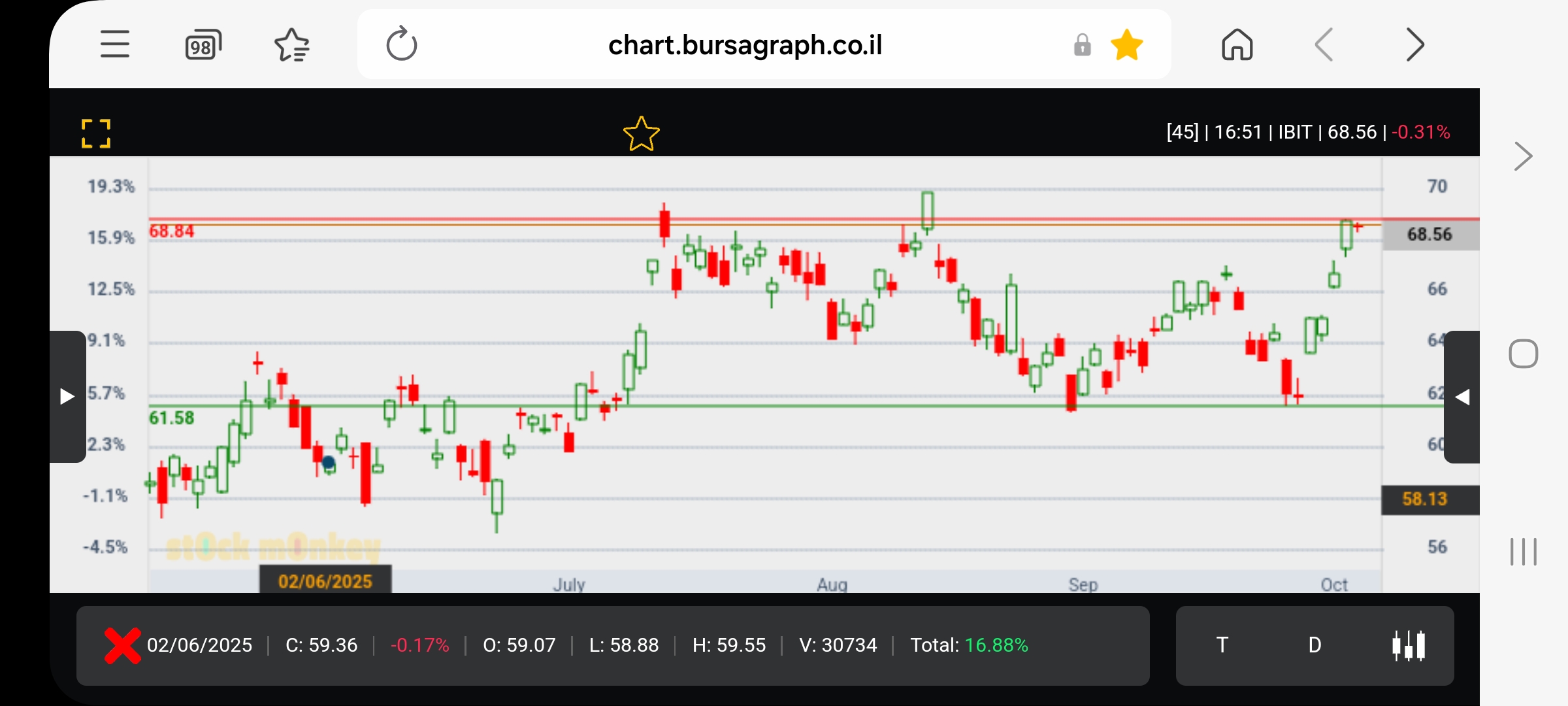
Task: Switch to T mode button
Action: pyautogui.click(x=1222, y=645)
